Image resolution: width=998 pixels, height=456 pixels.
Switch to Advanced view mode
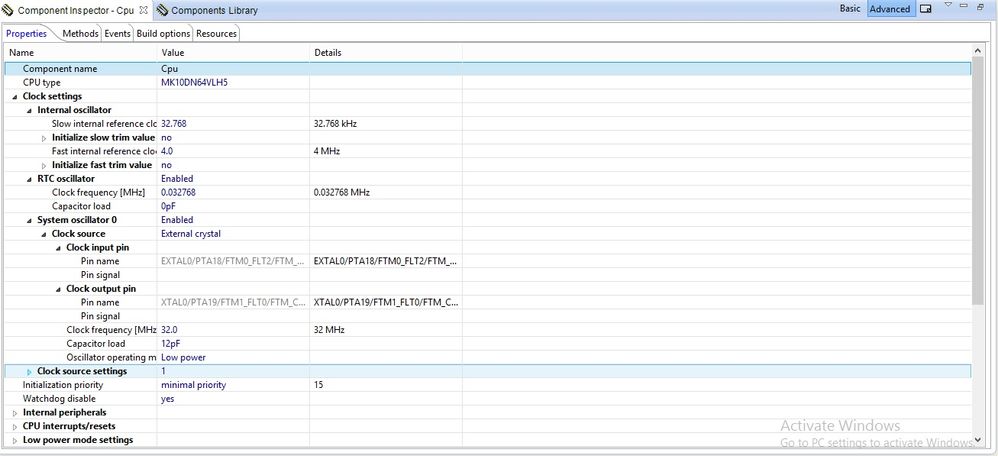[x=890, y=9]
